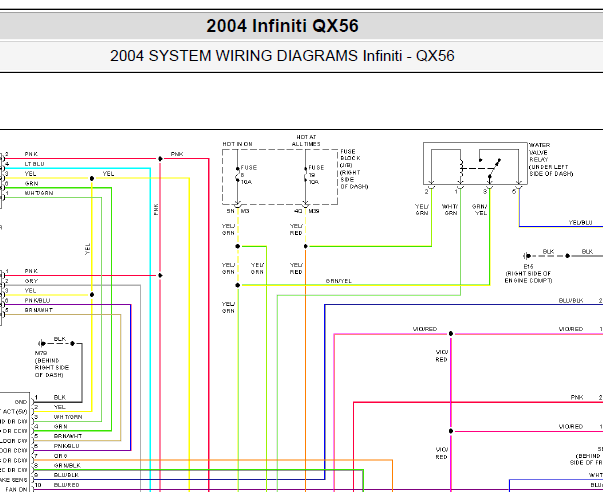Viewport: 603px width, 492px height.
Task: Click "2004 SYSTEM WIRING DIAGRAMS Infiniti - QX56" subtitle
Action: (282, 56)
